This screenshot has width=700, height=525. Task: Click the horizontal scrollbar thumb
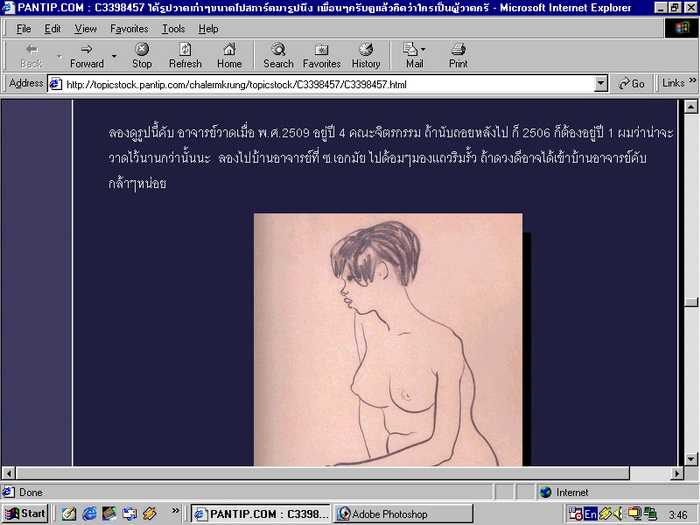tap(323, 473)
